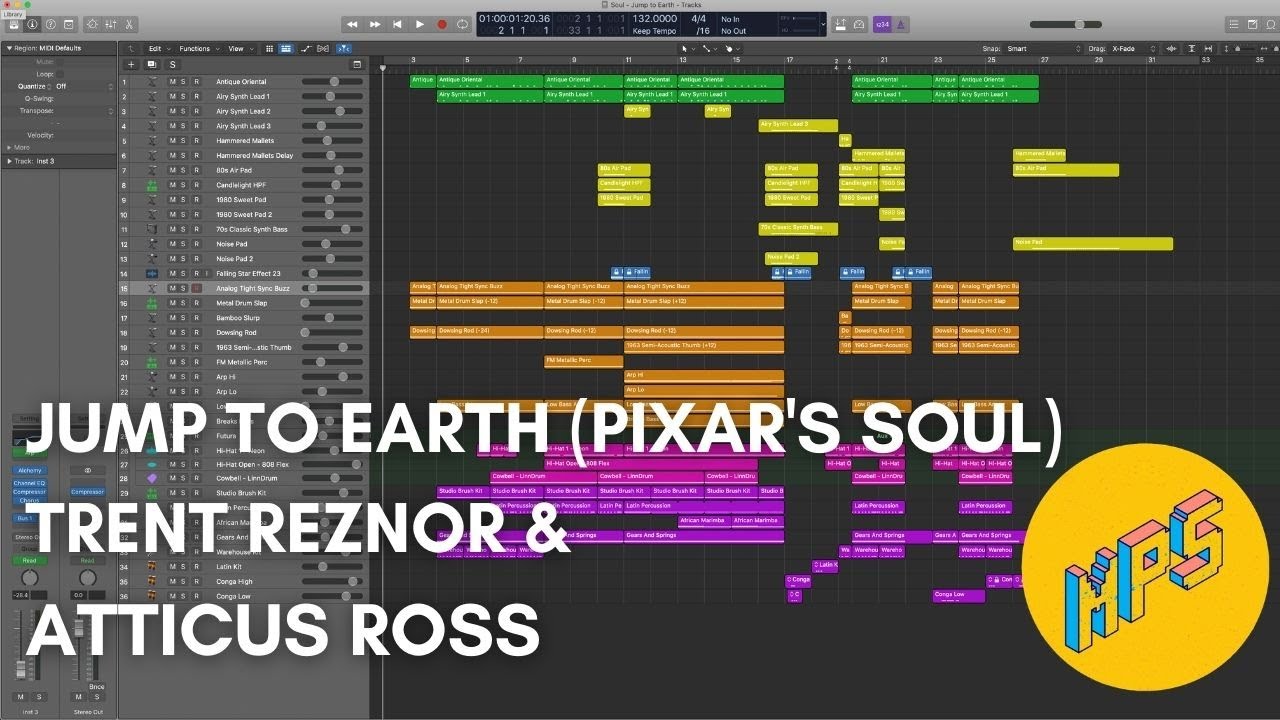The height and width of the screenshot is (720, 1280).
Task: Click the Tuner icon
Action: (858, 24)
